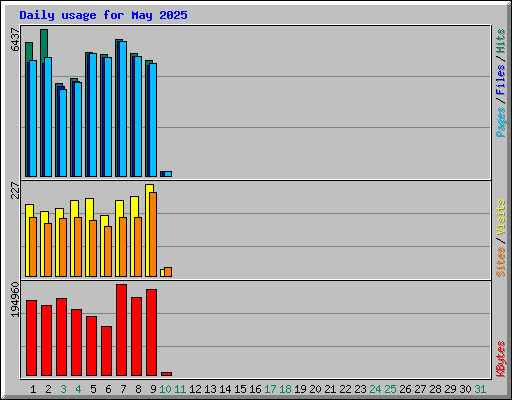This screenshot has width=512, height=400.
Task: Click the 194960 KBytes axis value
Action: click(15, 299)
